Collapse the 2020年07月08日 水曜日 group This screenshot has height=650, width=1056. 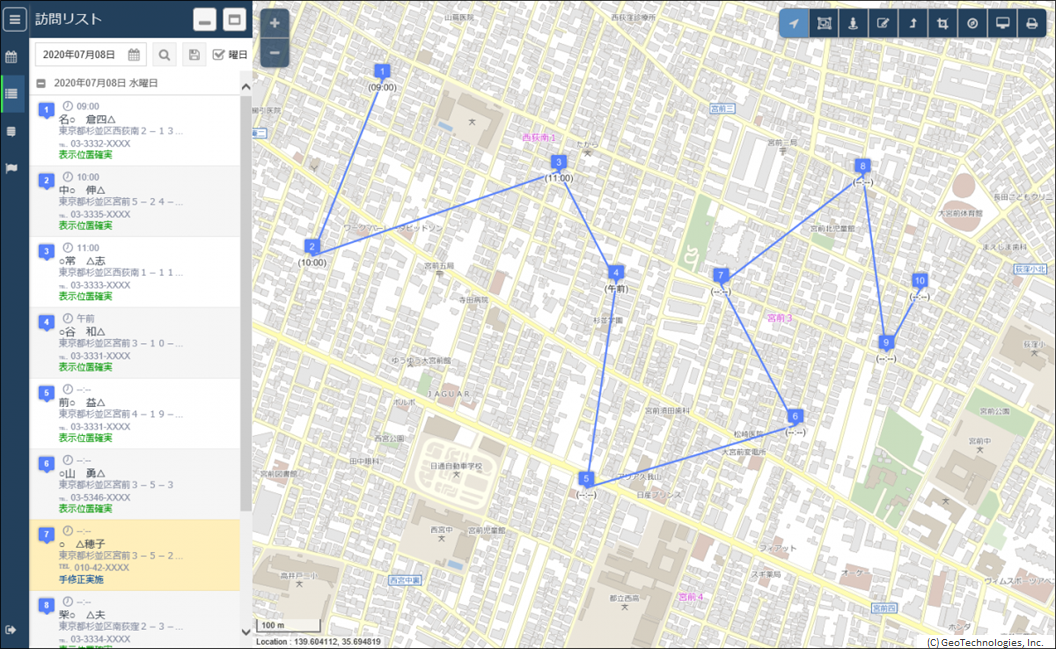click(x=41, y=84)
